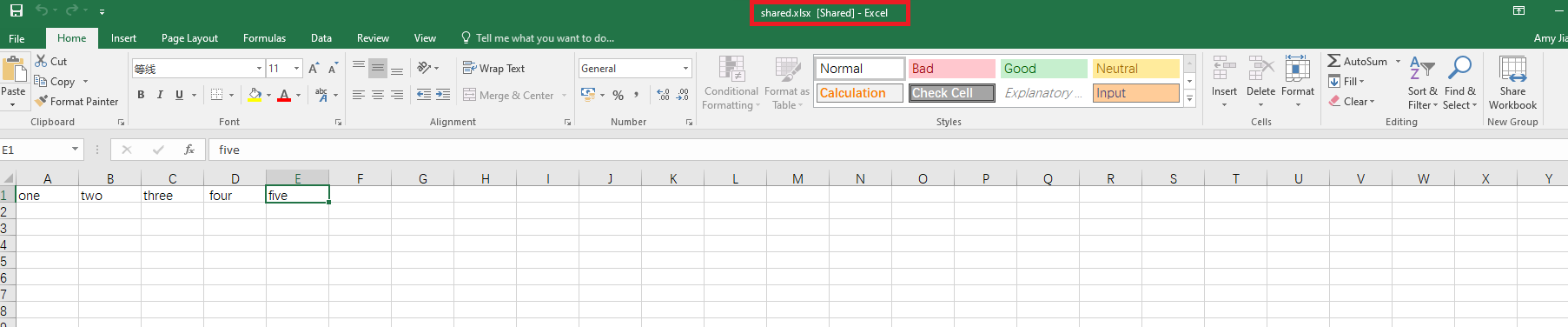This screenshot has width=1568, height=327.
Task: Select the Good cell style
Action: [1043, 69]
